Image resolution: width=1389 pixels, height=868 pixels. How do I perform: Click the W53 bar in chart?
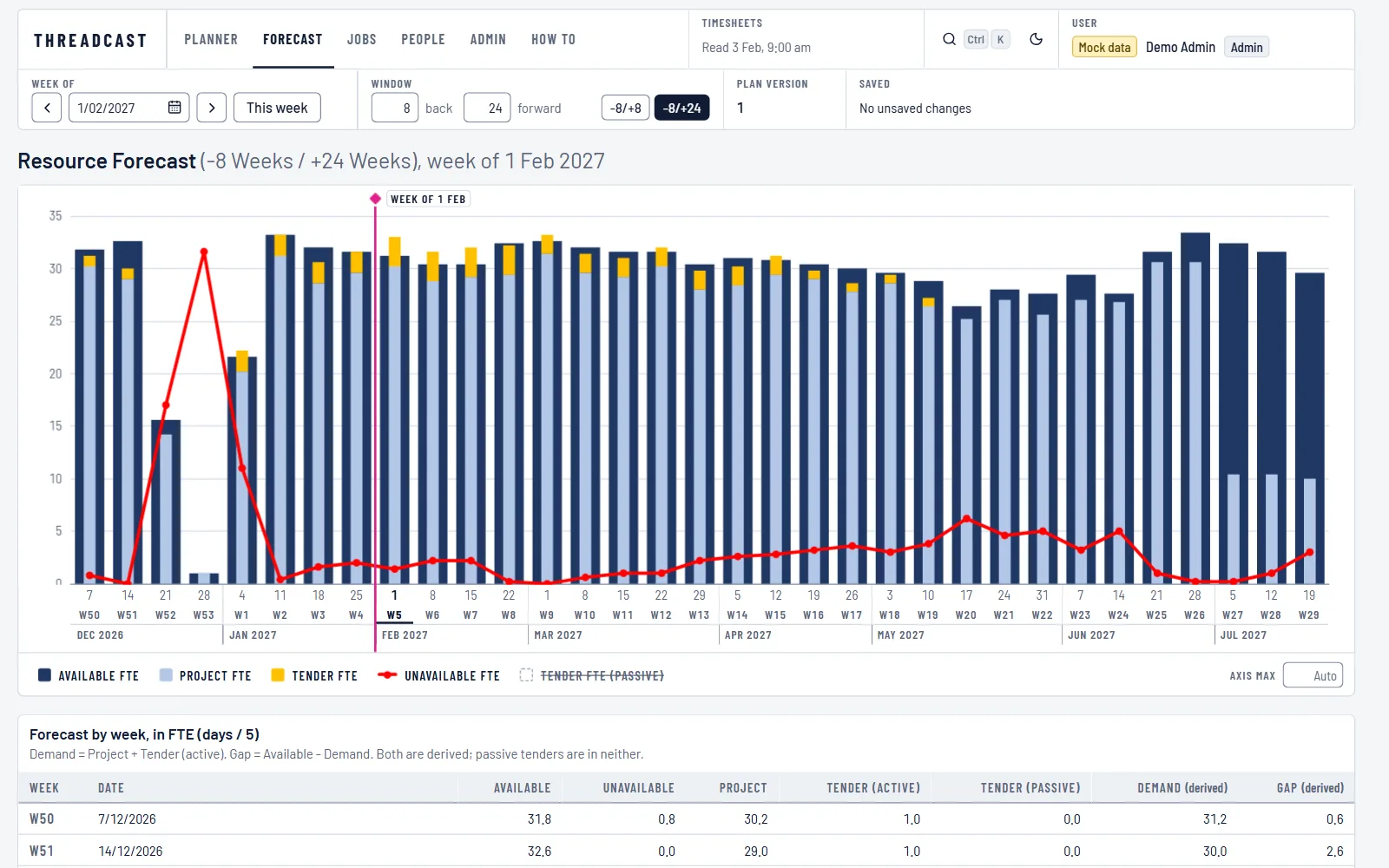[x=204, y=578]
